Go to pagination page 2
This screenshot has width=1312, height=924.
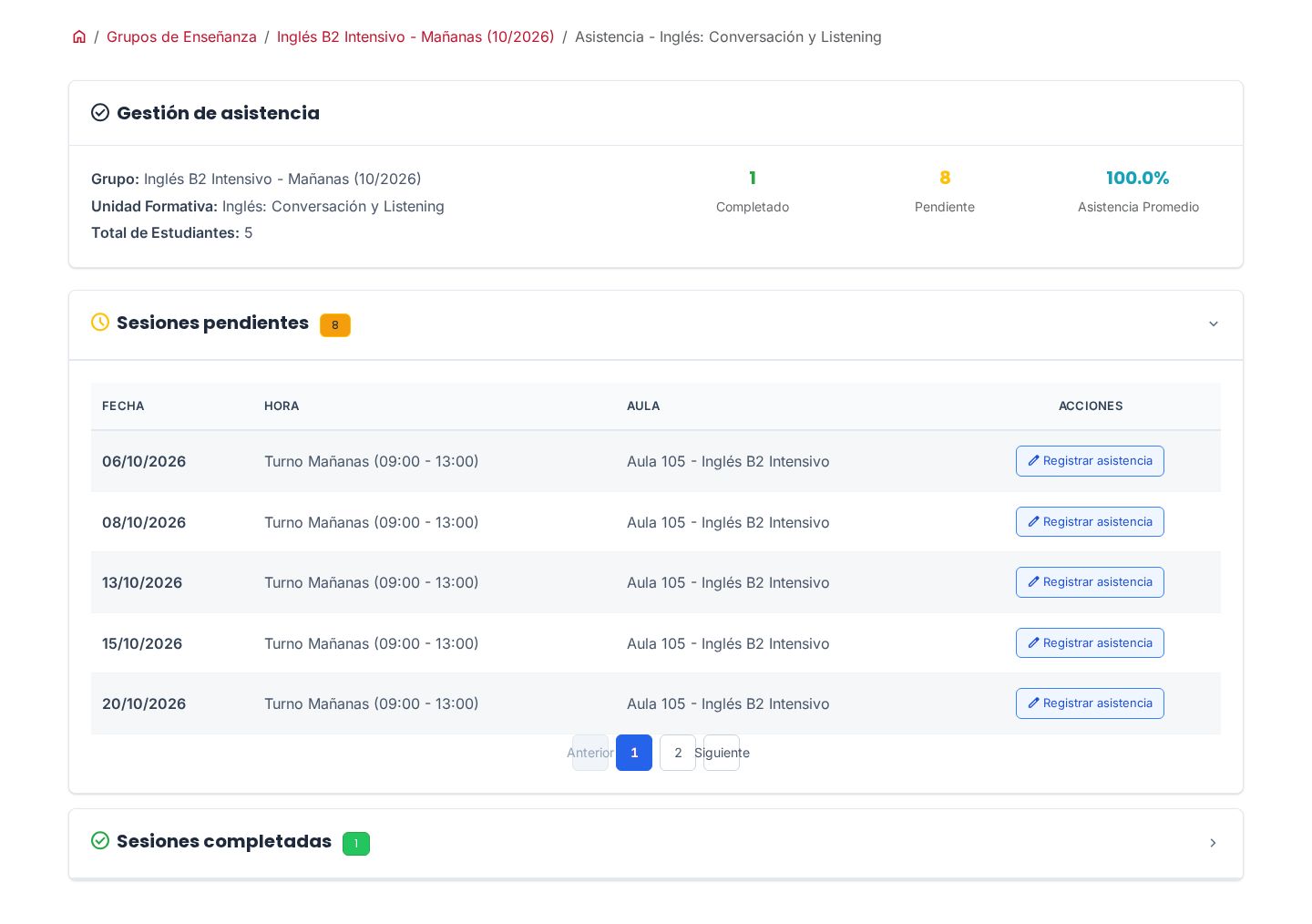click(x=678, y=753)
